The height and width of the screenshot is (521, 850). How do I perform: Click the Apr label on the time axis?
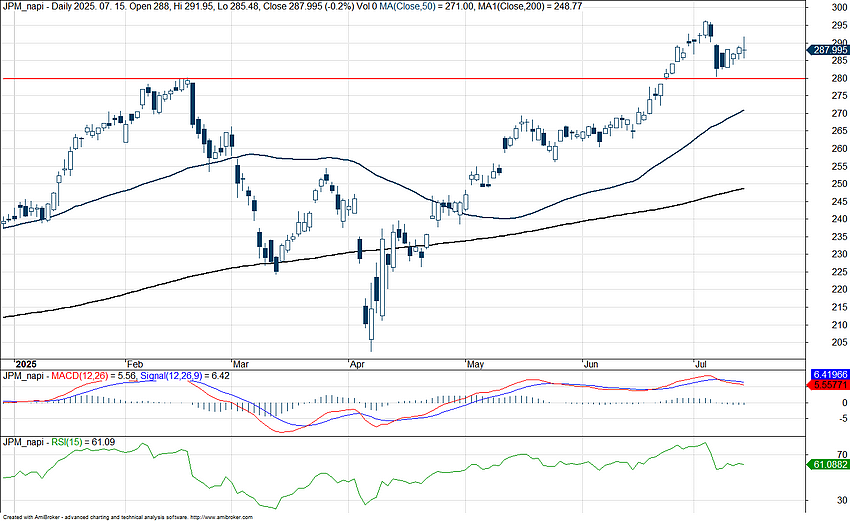click(357, 364)
